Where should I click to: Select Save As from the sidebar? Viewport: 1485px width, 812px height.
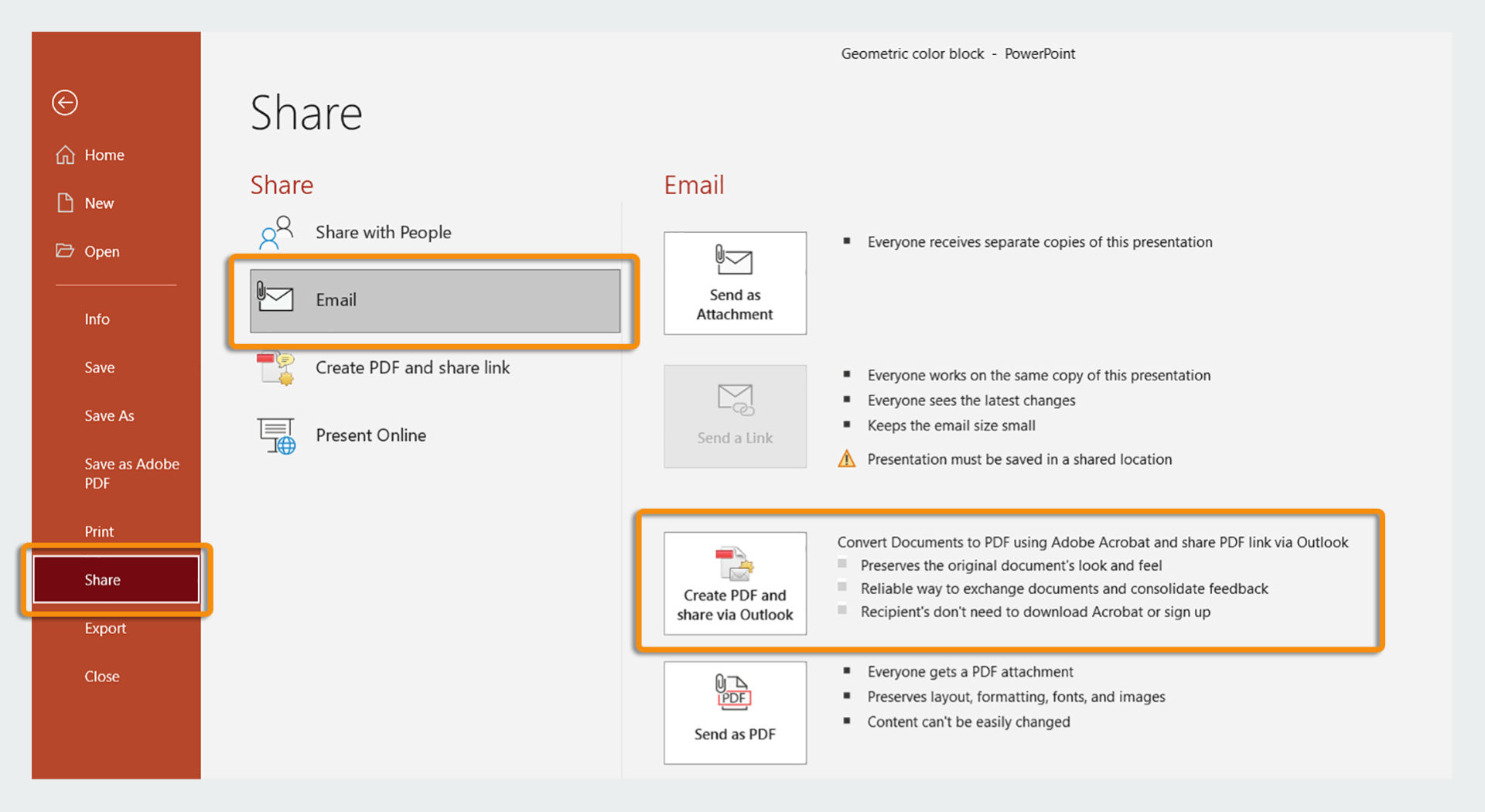tap(109, 415)
